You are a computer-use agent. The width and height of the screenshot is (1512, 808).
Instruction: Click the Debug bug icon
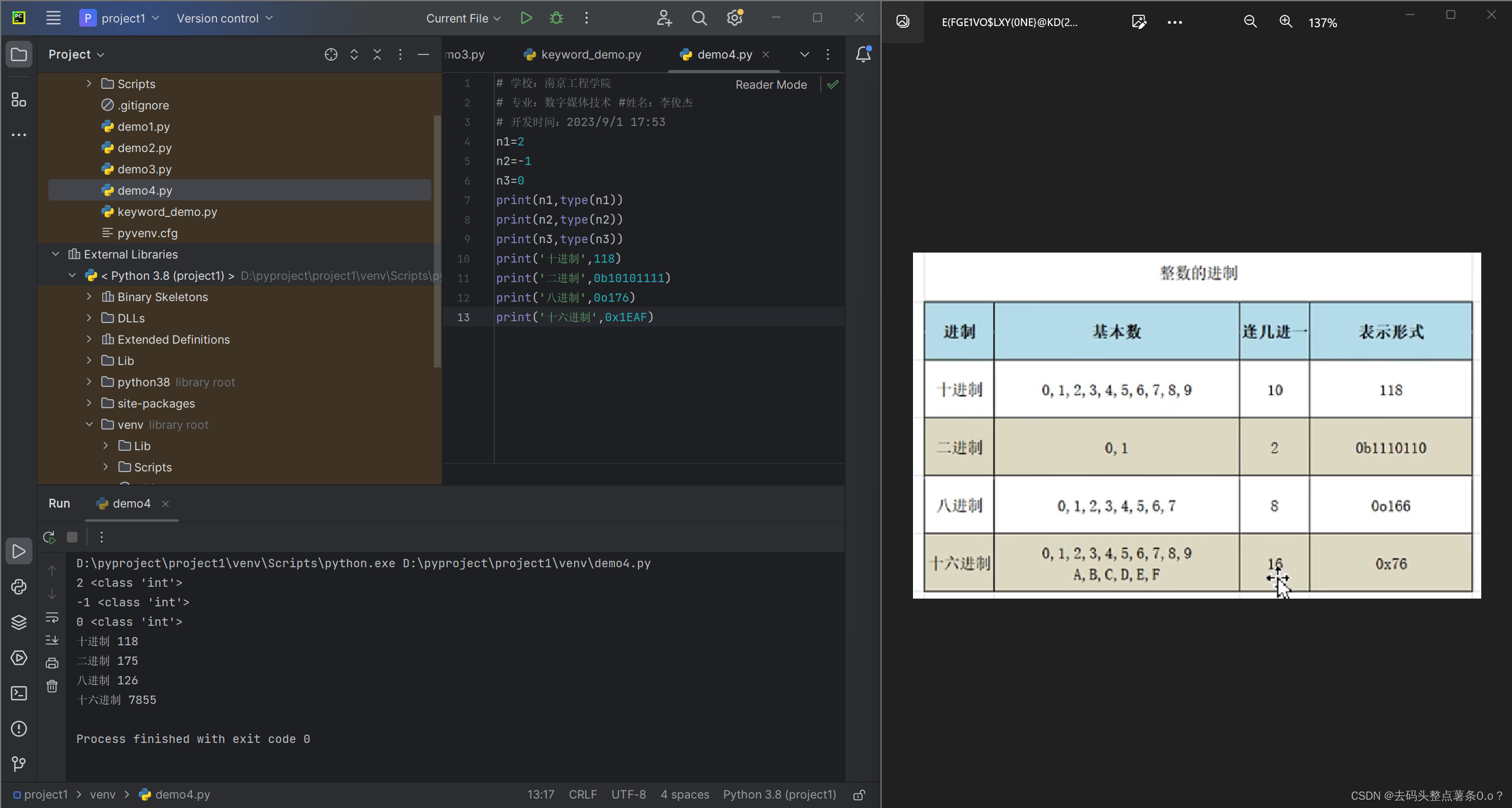[556, 18]
